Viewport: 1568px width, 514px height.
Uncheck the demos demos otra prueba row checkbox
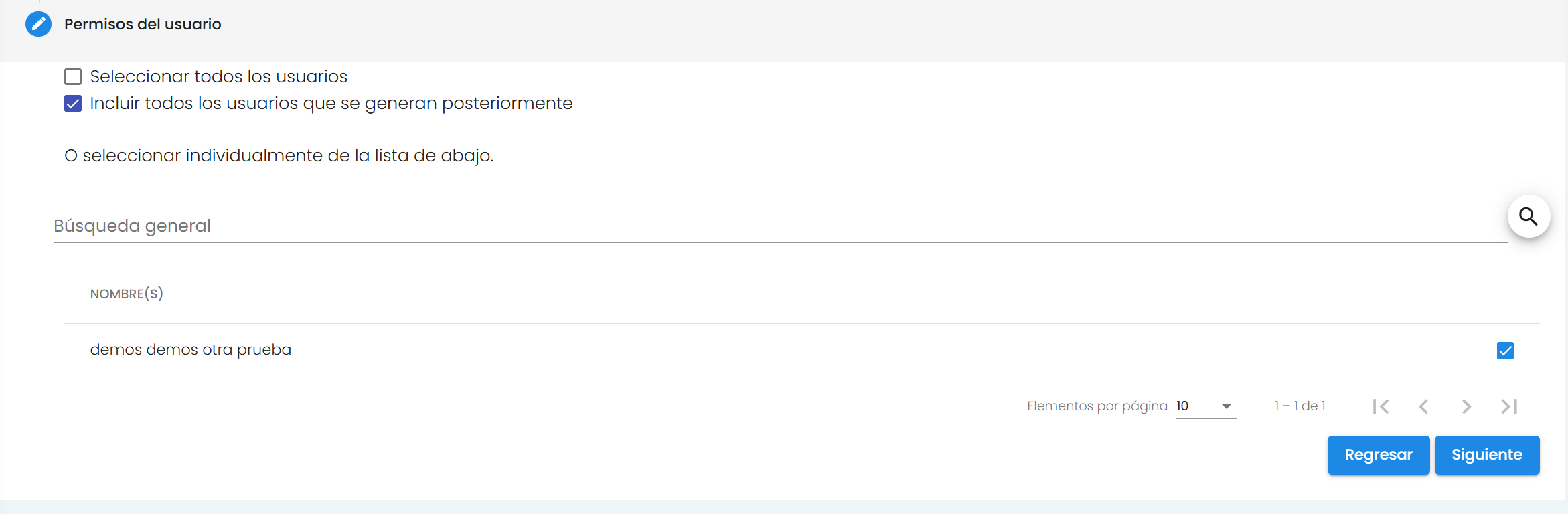(x=1505, y=351)
